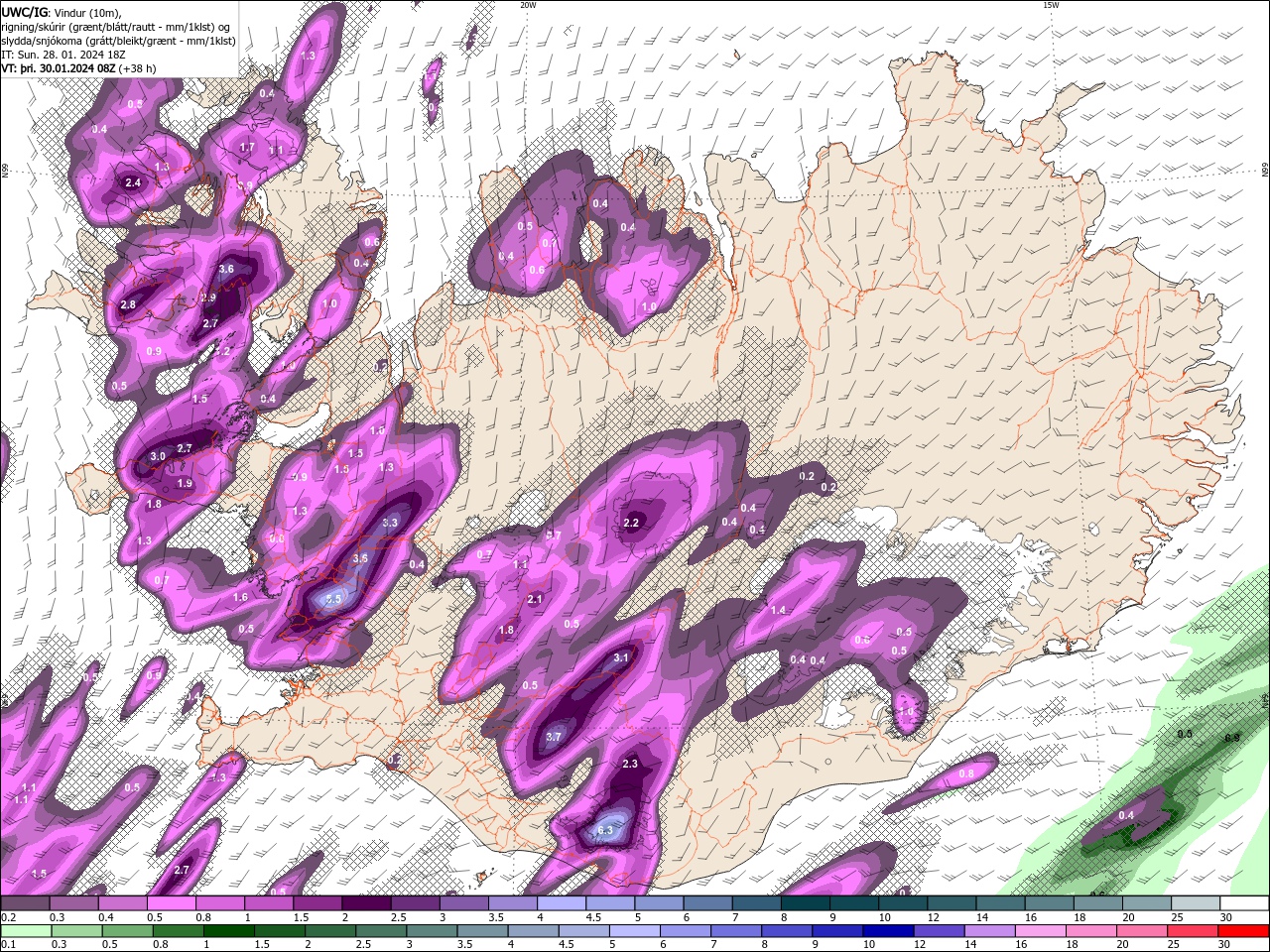This screenshot has width=1270, height=952.
Task: Select the 1.4 value in southeast highlands
Action: click(x=778, y=611)
